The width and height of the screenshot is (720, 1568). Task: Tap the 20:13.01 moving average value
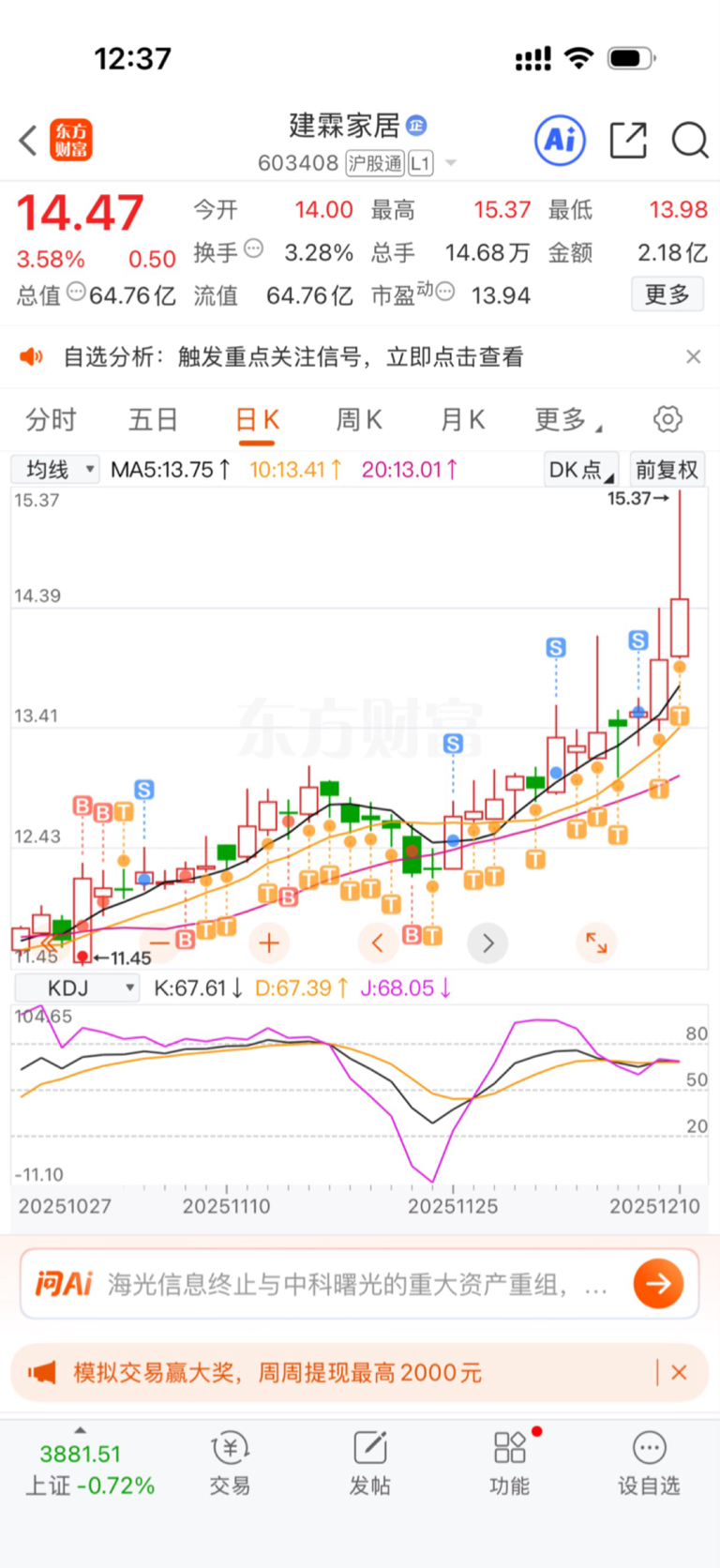410,470
